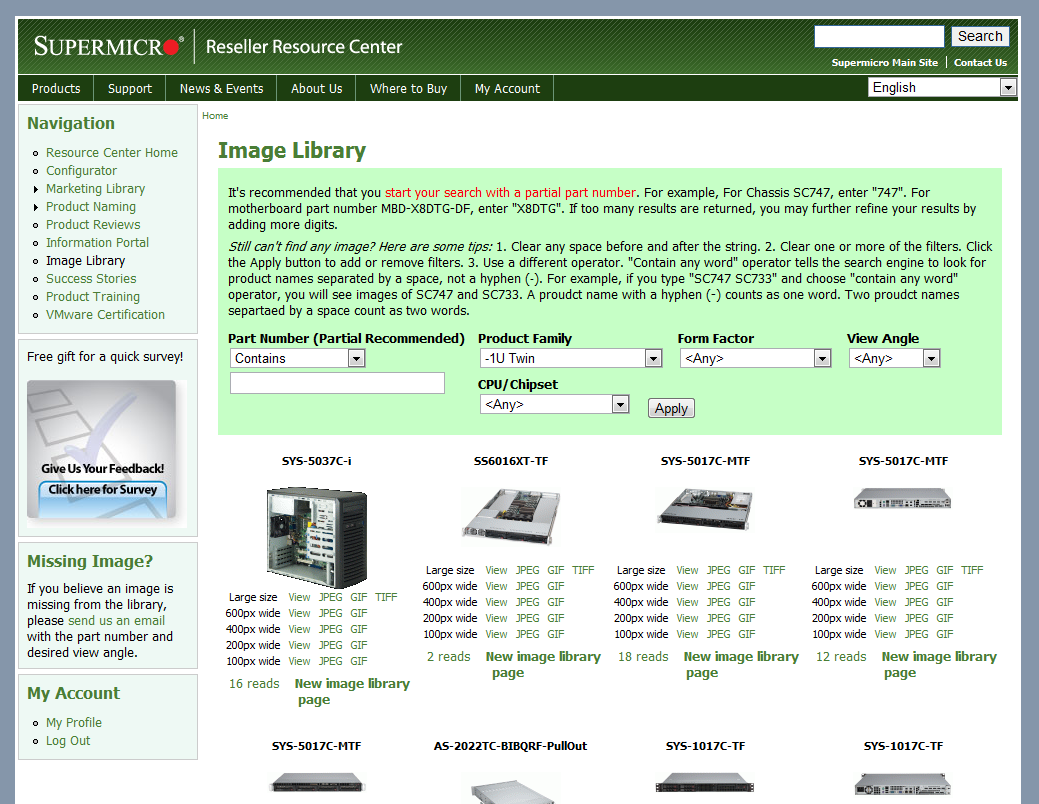
Task: Click the Supermicro logo in header
Action: tap(109, 46)
